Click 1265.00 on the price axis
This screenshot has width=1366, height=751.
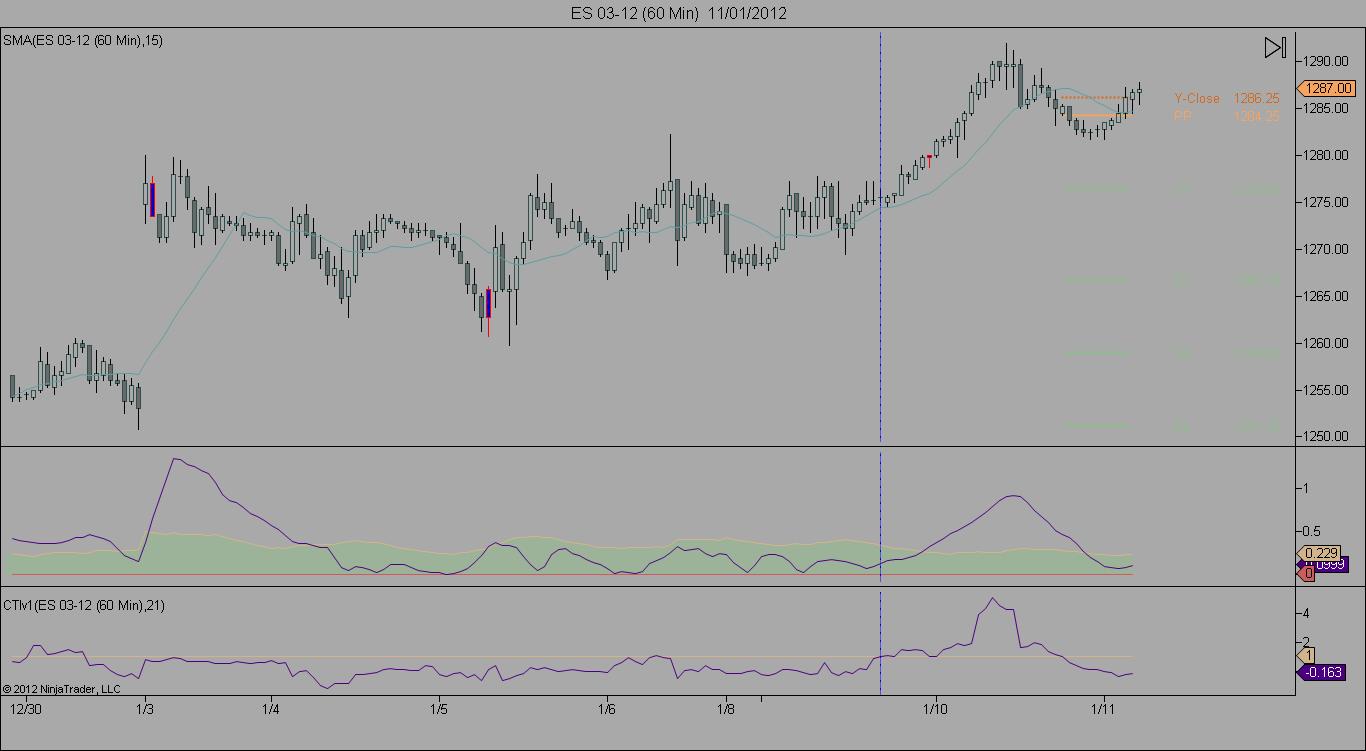pos(1326,296)
